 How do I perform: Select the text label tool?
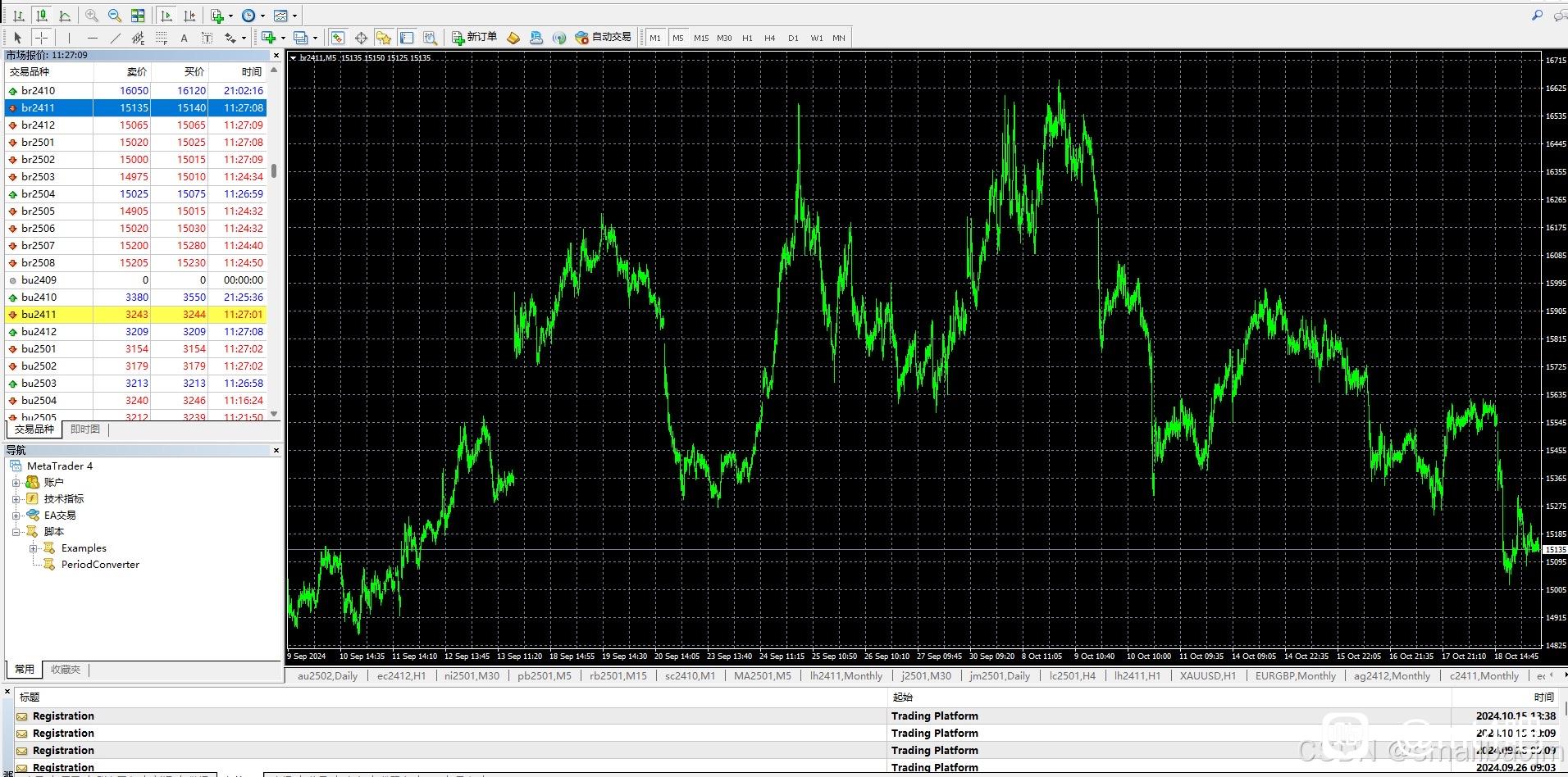pos(207,38)
